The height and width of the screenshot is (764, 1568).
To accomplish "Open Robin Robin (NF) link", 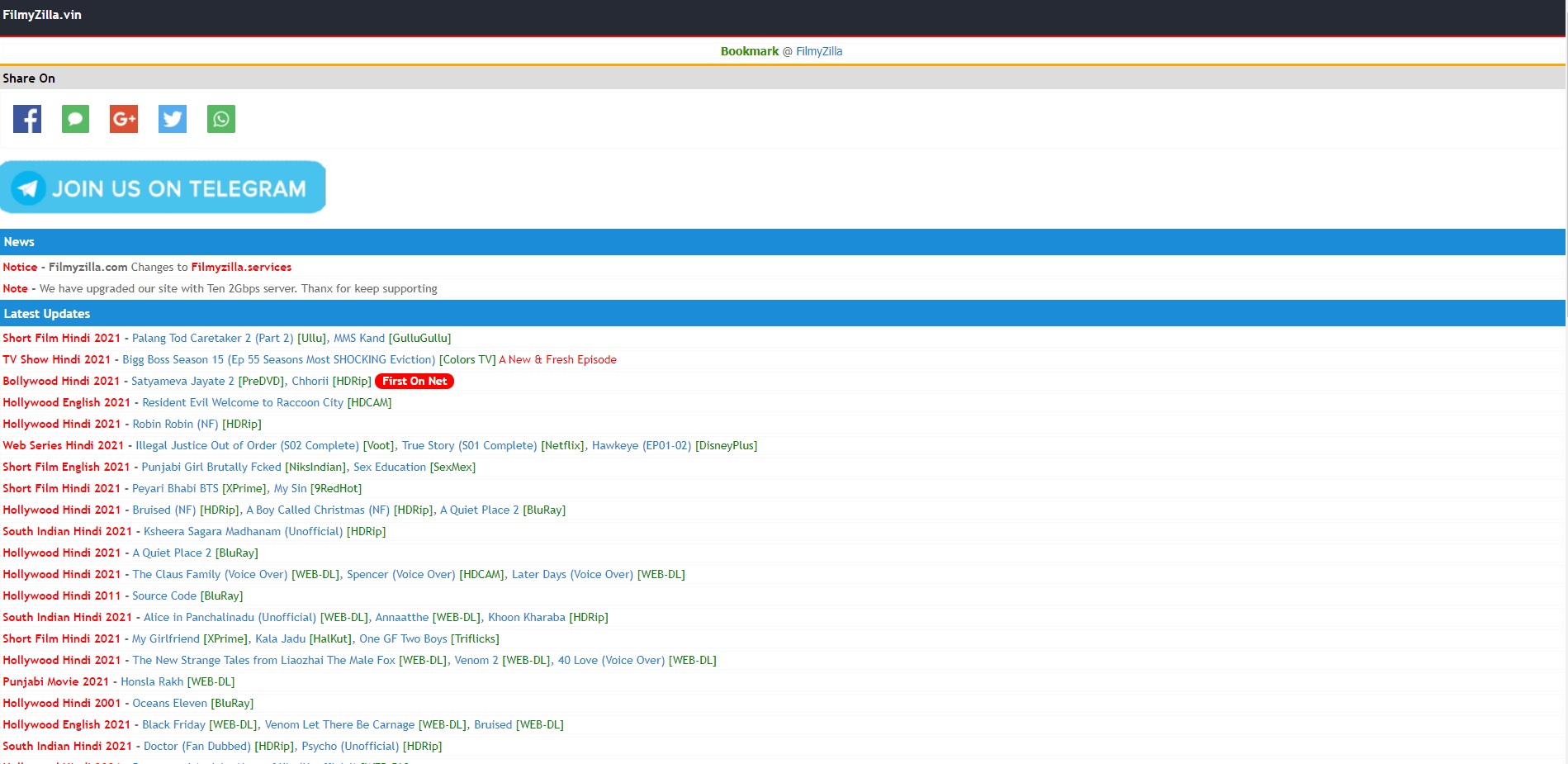I will [175, 424].
